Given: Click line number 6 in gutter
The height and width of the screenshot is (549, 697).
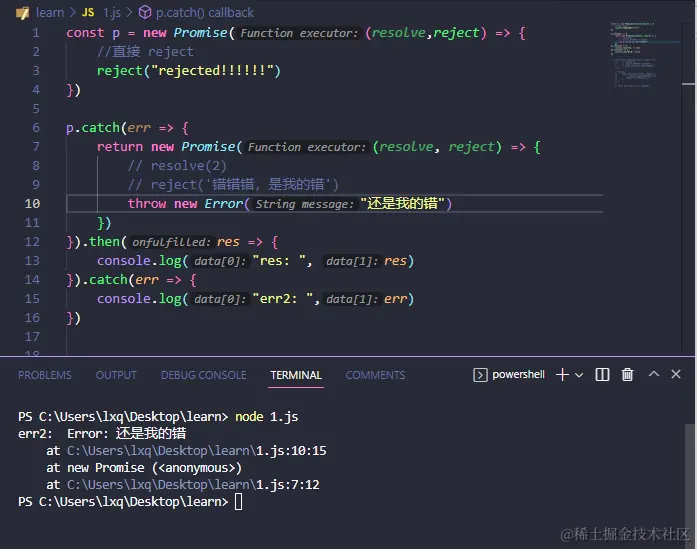Looking at the screenshot, I should click(36, 128).
